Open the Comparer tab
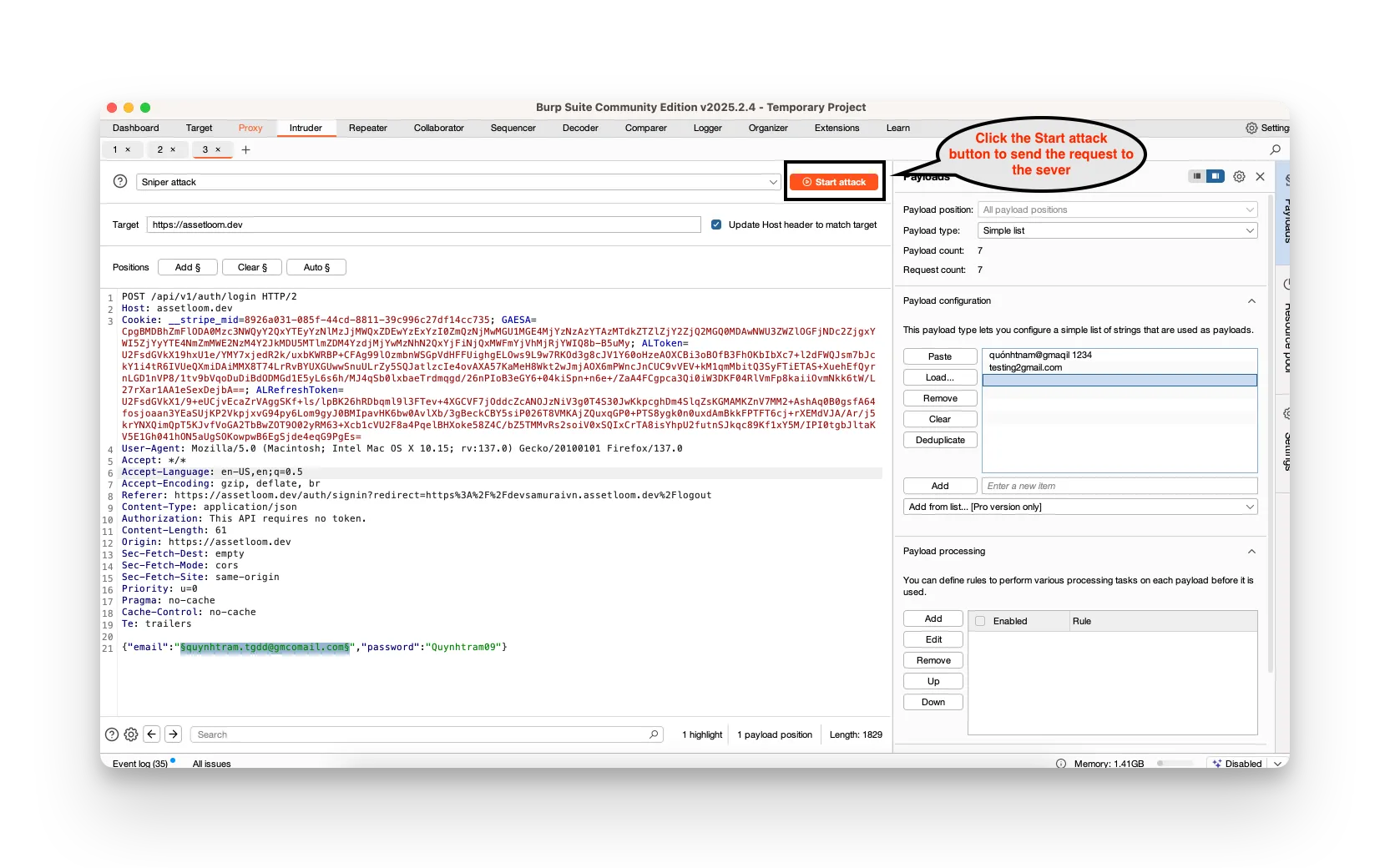Screen dimensions: 1390x868 pyautogui.click(x=646, y=128)
